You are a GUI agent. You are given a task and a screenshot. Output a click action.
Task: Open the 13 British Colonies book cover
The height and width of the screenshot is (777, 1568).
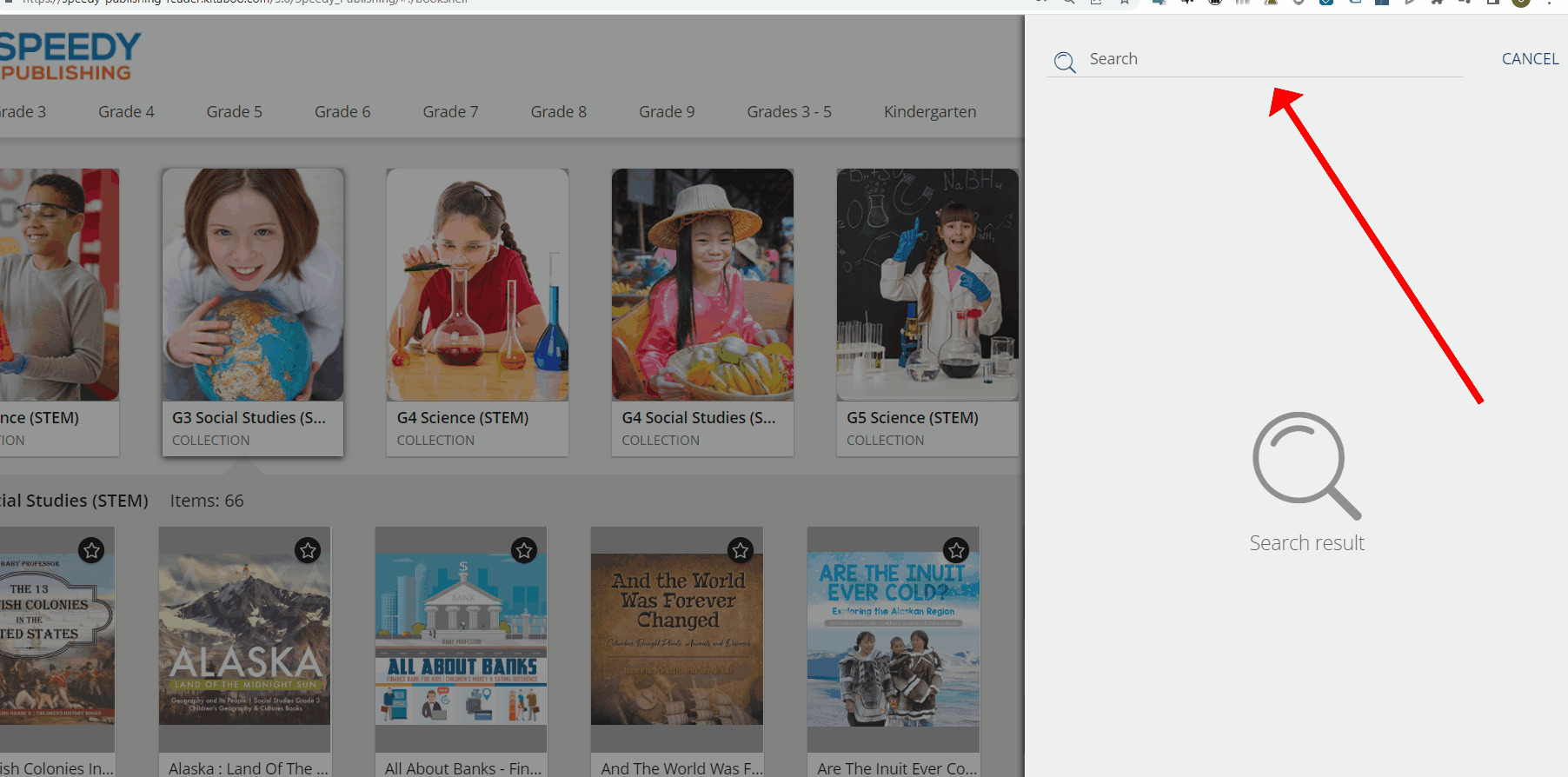point(57,639)
